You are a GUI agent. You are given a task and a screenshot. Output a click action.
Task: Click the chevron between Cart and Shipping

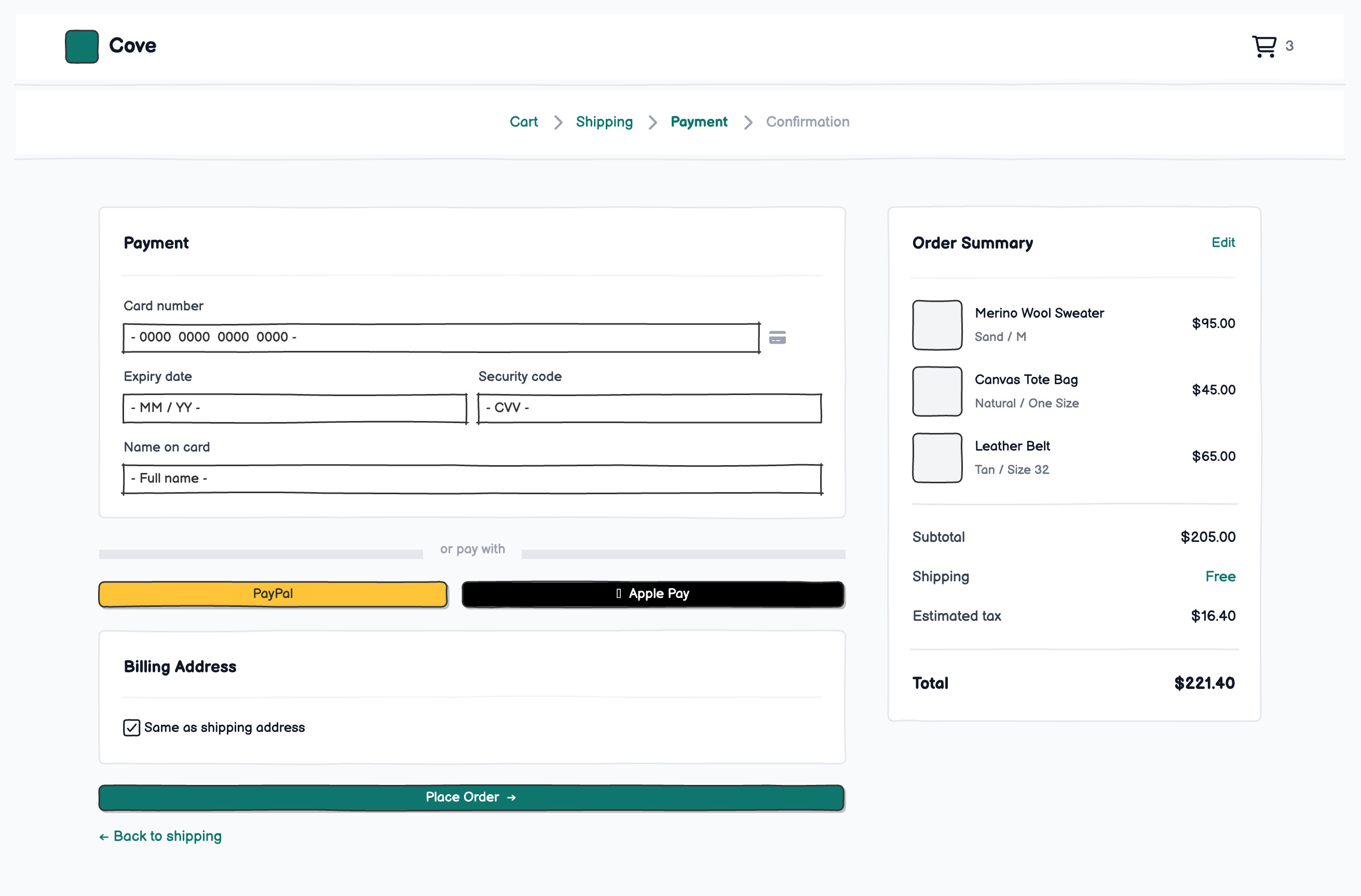558,123
